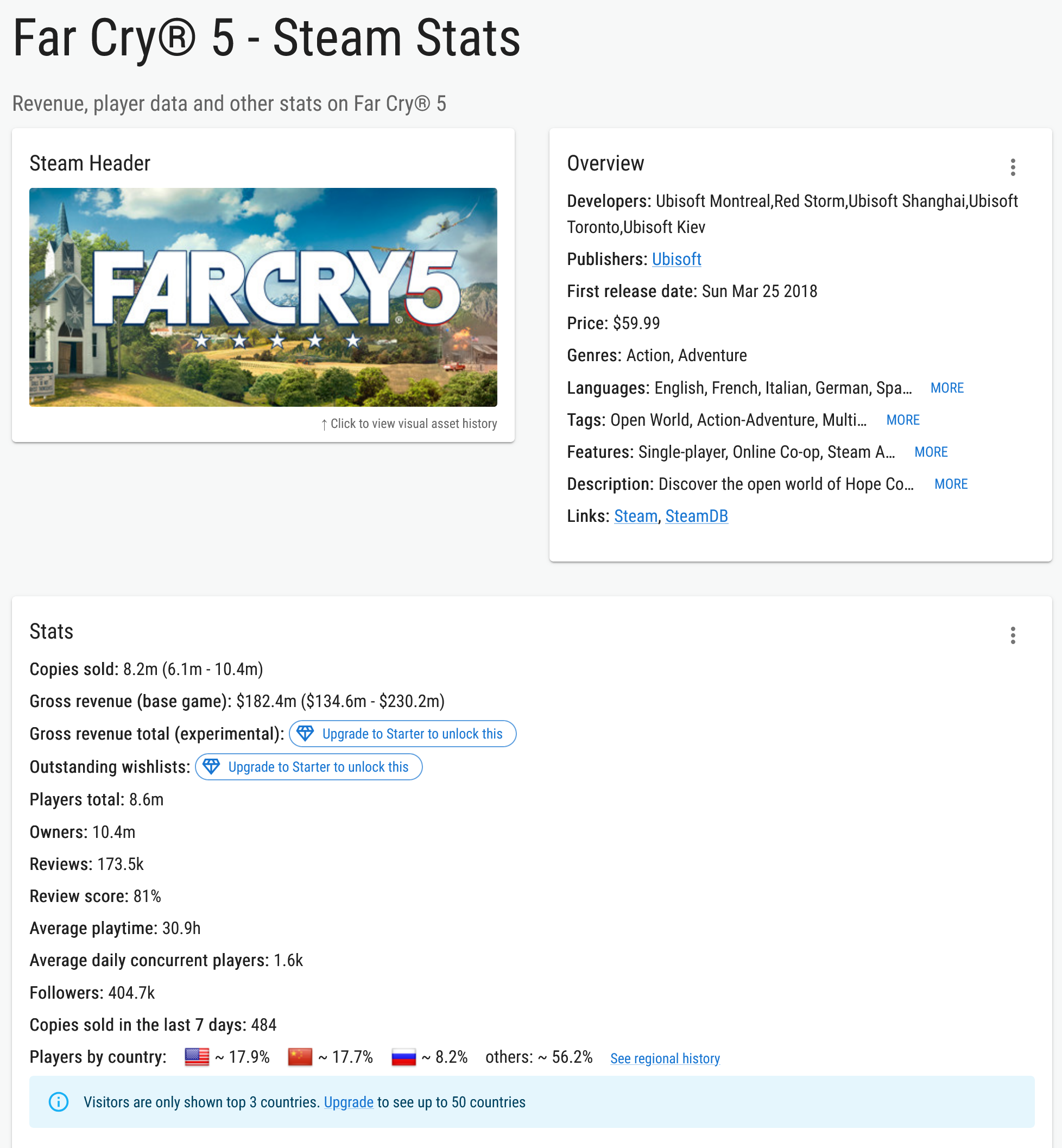Click the Overview card title
The height and width of the screenshot is (1148, 1062).
point(605,163)
